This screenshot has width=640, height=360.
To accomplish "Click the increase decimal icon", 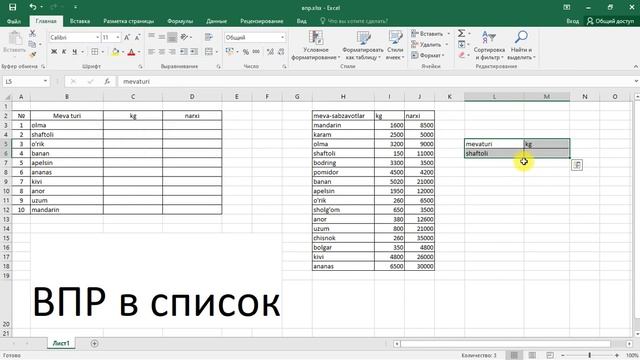I will [x=270, y=52].
